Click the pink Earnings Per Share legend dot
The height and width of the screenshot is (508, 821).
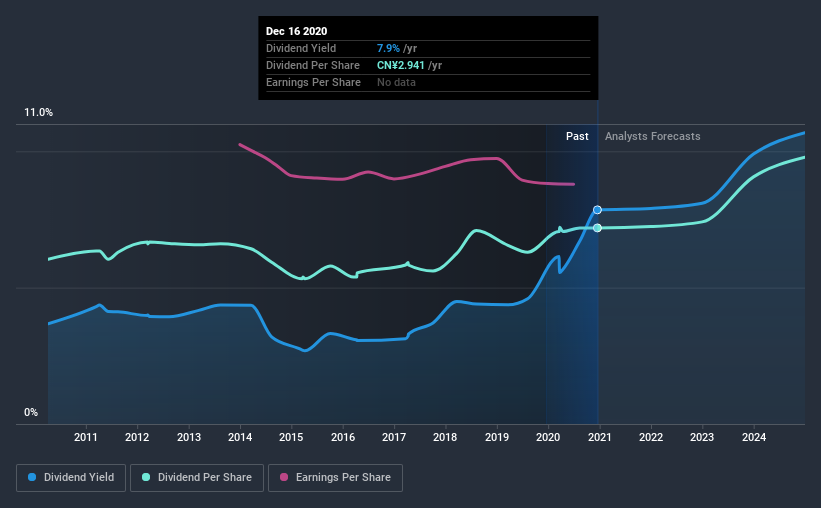[x=284, y=477]
